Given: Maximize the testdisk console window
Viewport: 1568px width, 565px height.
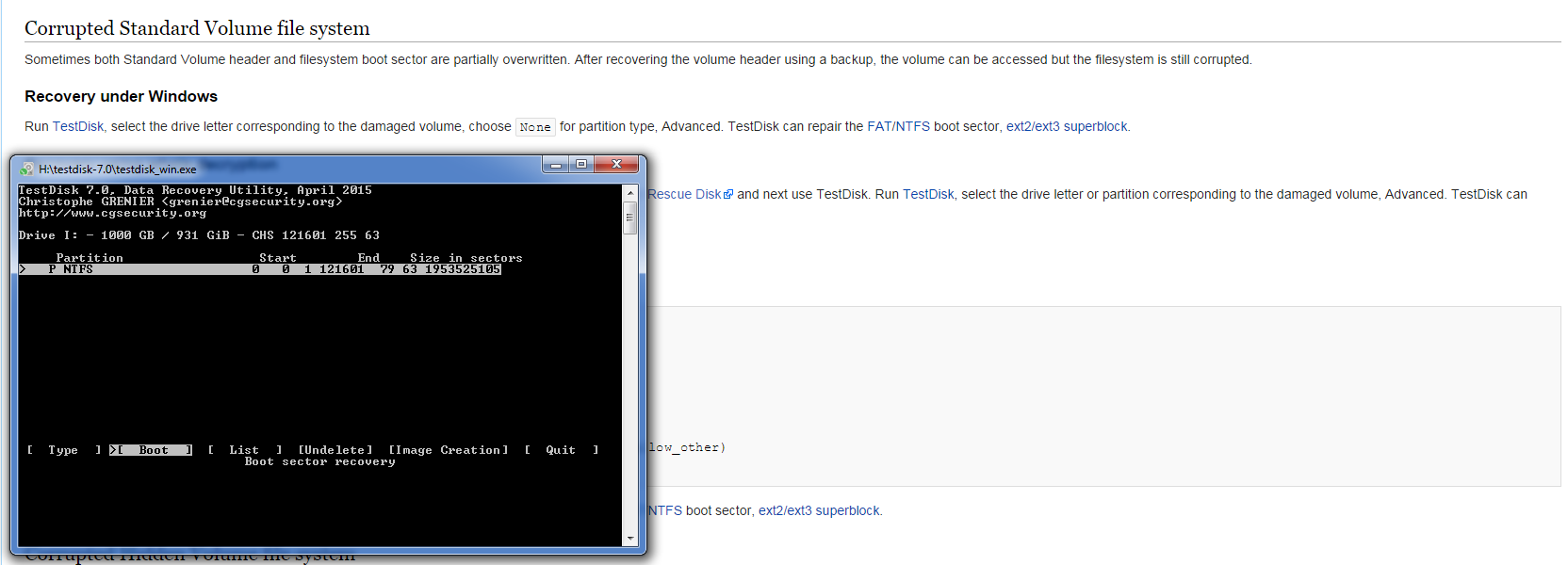Looking at the screenshot, I should [x=581, y=164].
